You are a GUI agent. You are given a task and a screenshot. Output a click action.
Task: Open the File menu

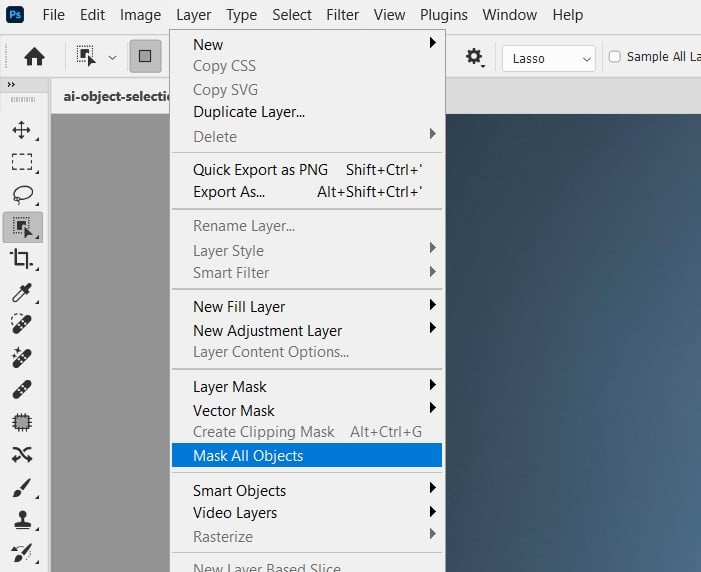tap(54, 15)
